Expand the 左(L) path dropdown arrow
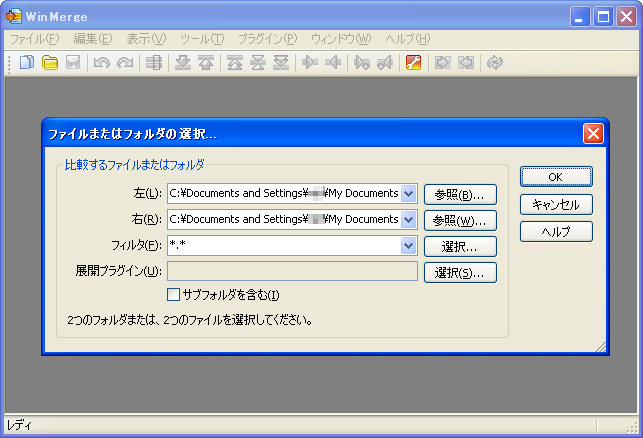This screenshot has width=643, height=438. (408, 194)
